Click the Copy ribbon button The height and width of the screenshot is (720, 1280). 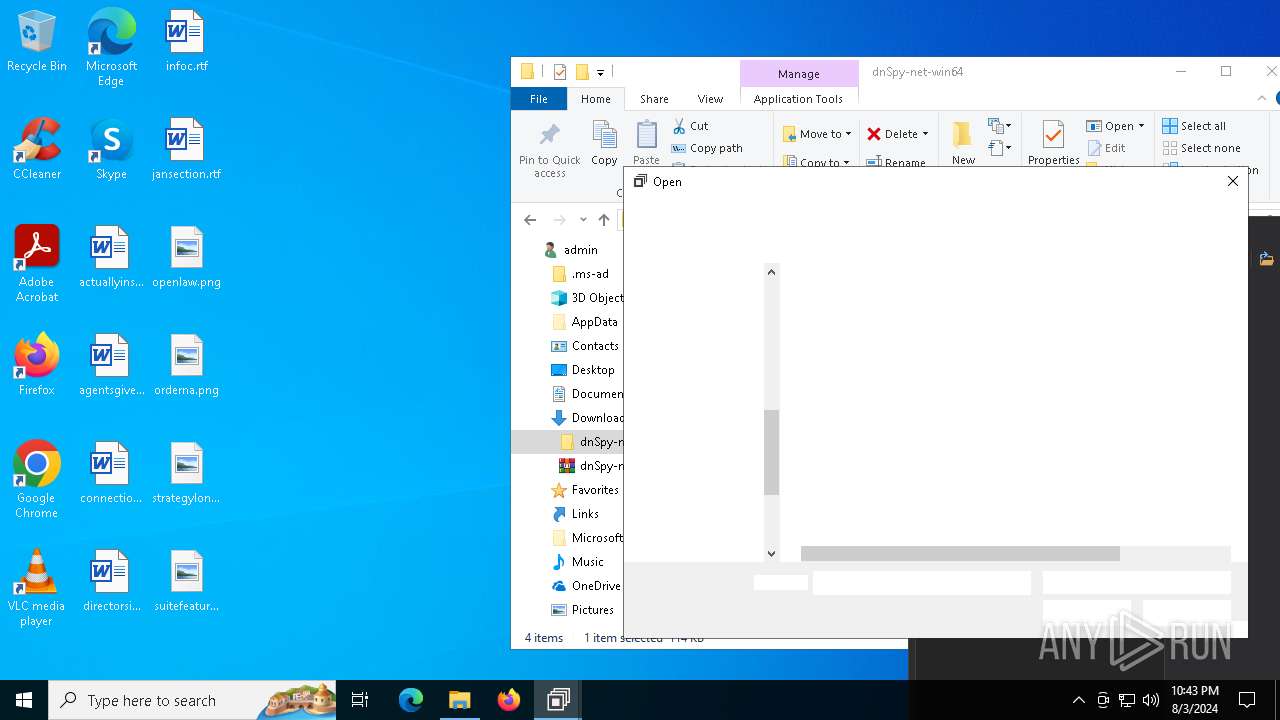[604, 143]
